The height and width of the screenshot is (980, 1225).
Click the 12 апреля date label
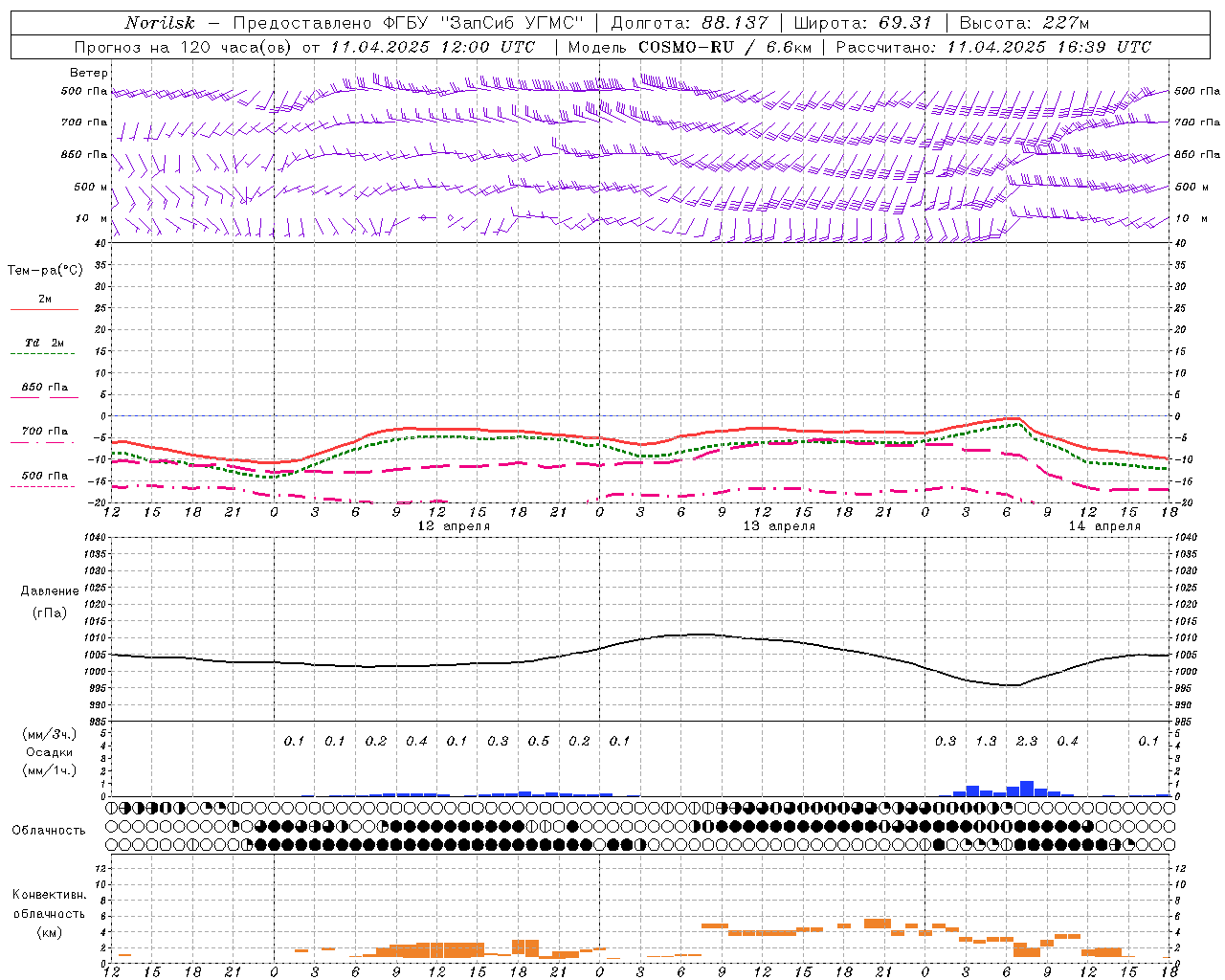454,525
